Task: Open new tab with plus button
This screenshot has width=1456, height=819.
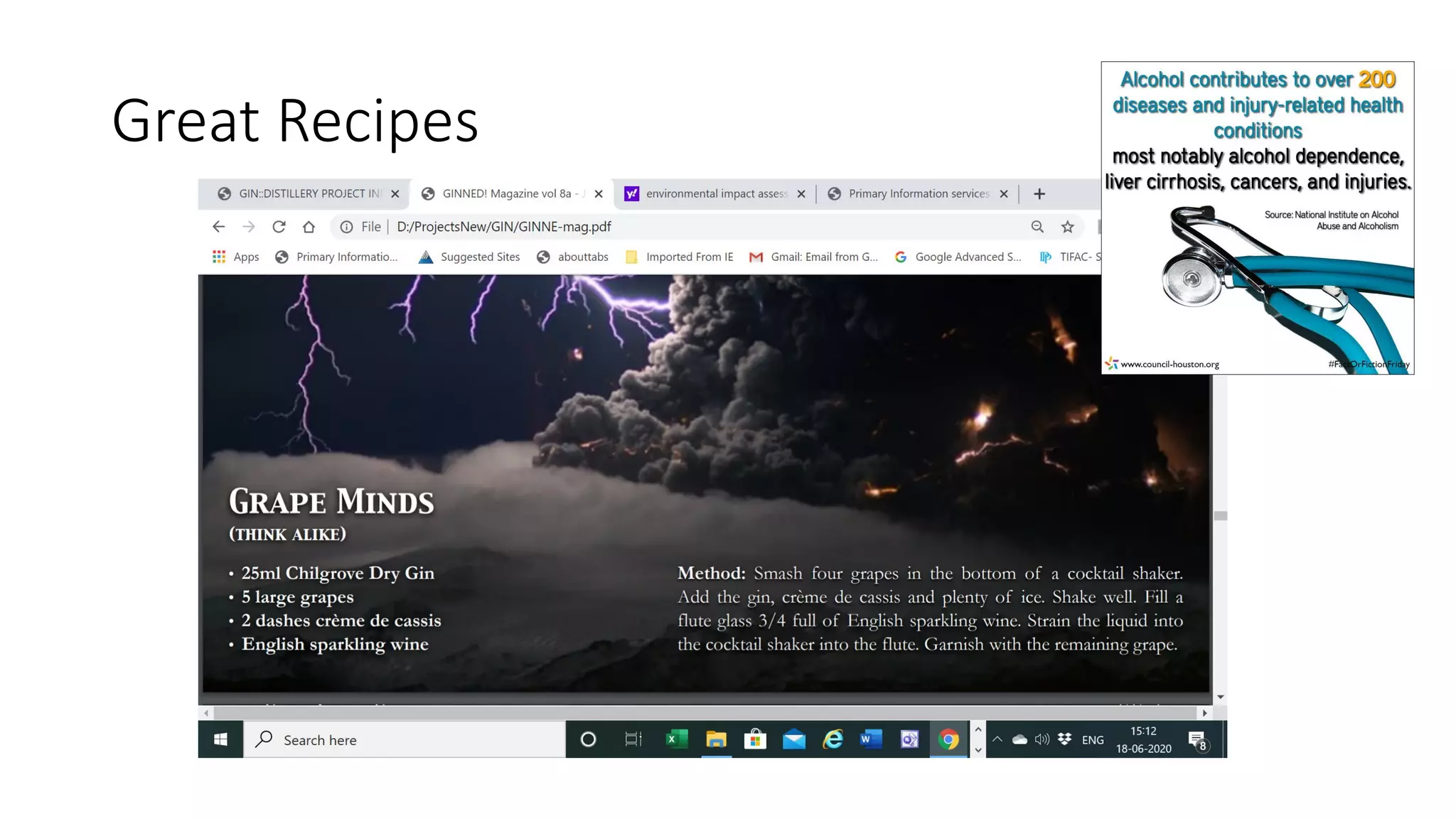Action: [x=1039, y=193]
